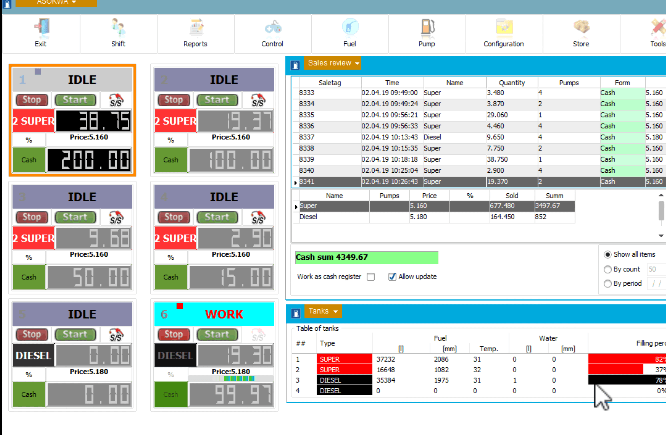Viewport: 666px width, 435px height.
Task: Open Reports from the toolbar
Action: [x=195, y=31]
